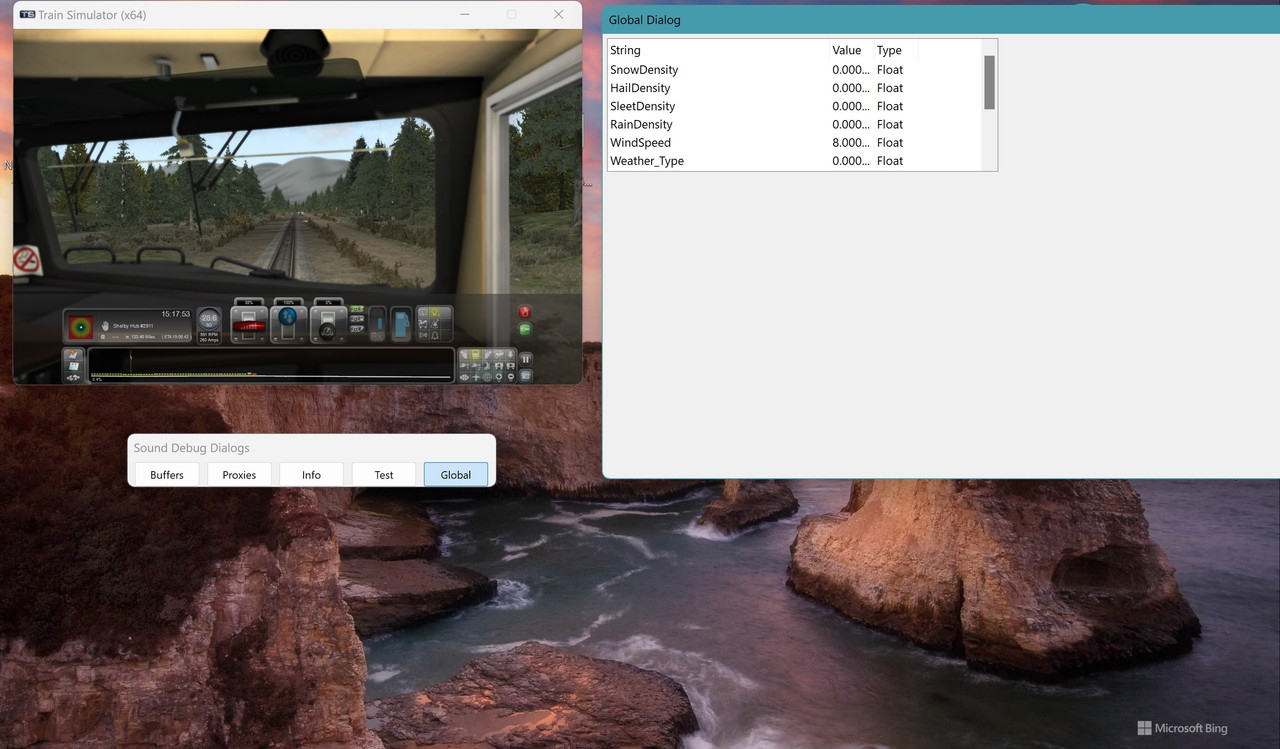Toggle the wipers switch in the HUD grid
Viewport: 1280px width, 749px height.
(423, 312)
